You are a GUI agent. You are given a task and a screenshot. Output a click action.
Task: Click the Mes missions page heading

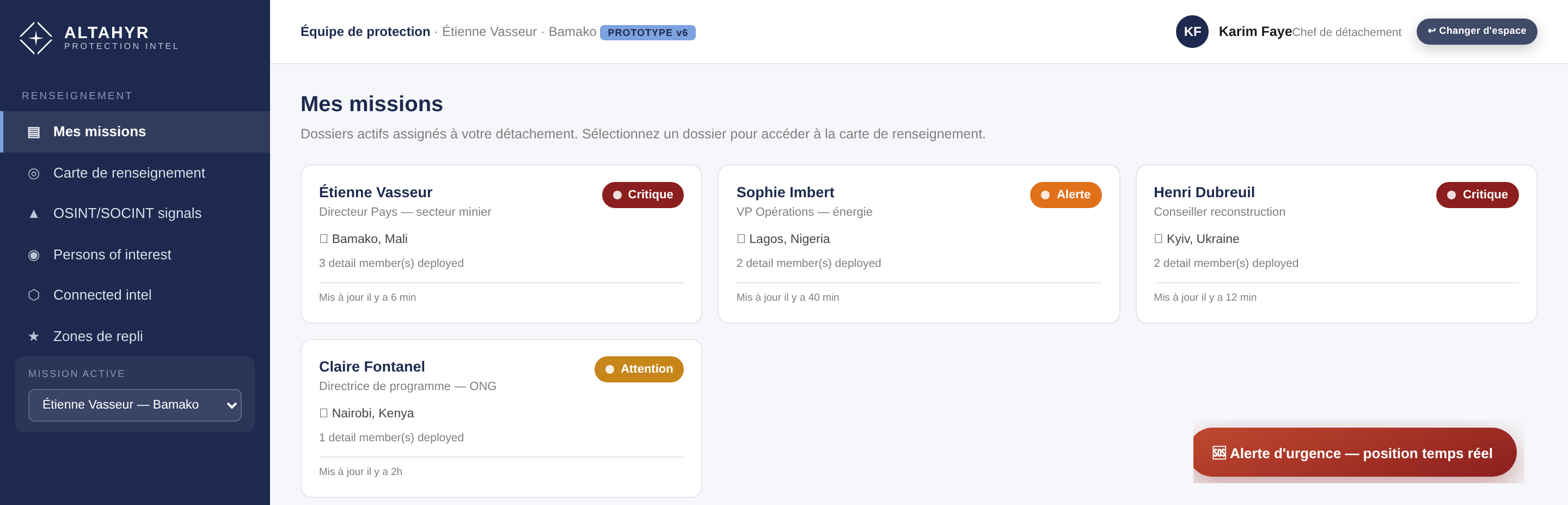(x=371, y=104)
